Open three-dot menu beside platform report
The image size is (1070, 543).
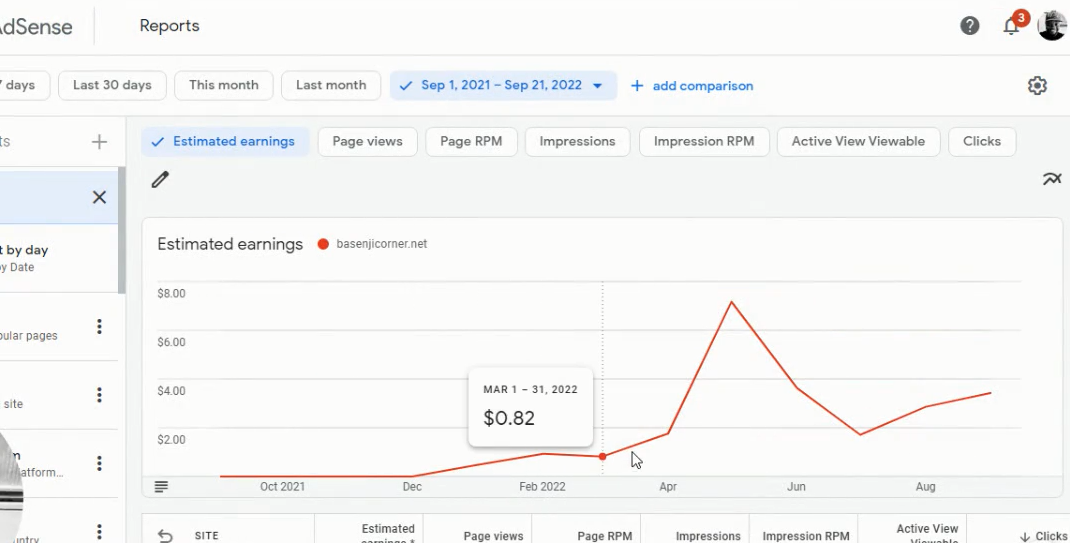pyautogui.click(x=99, y=463)
